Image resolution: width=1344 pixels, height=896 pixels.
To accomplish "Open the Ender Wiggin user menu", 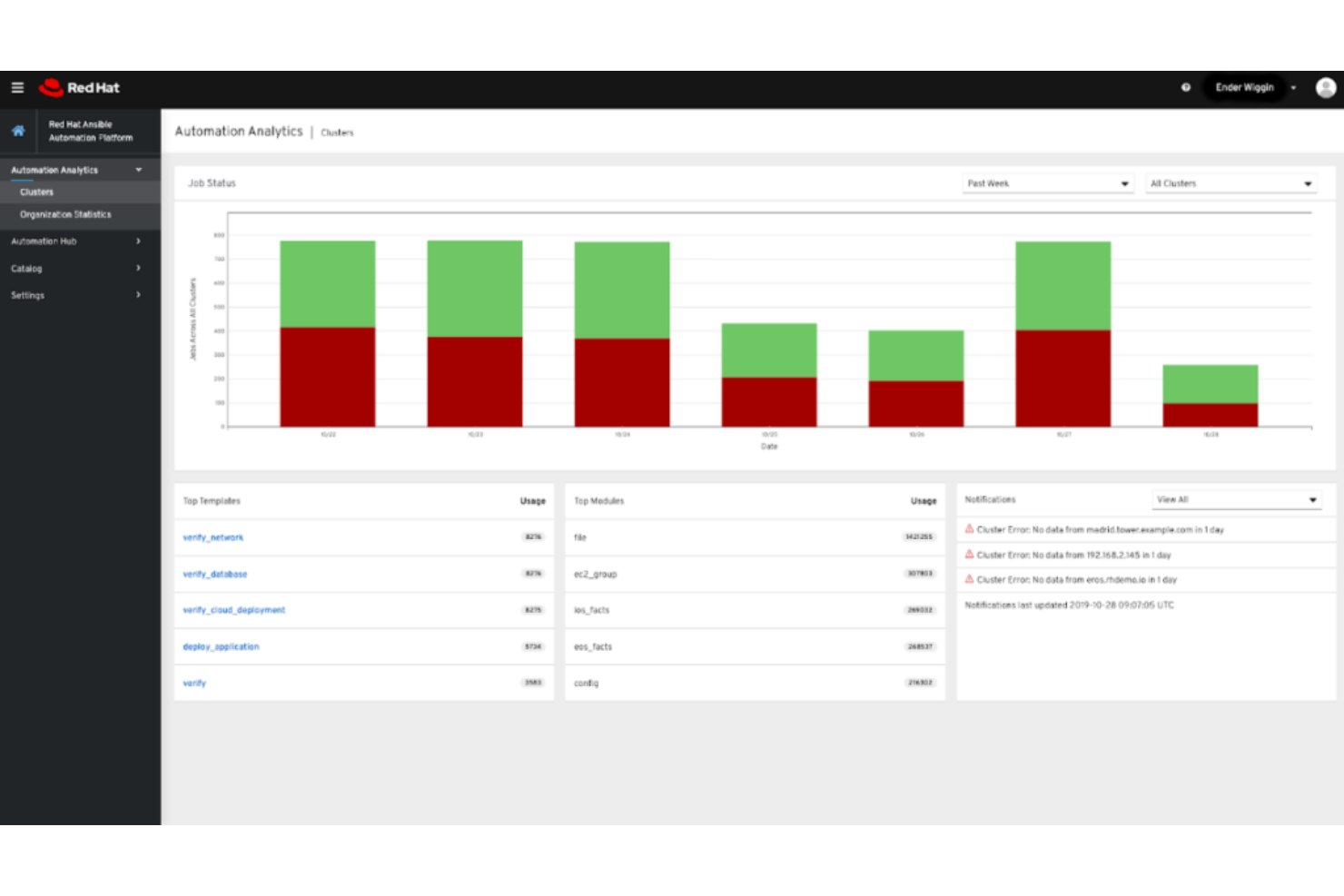I will tap(1244, 88).
